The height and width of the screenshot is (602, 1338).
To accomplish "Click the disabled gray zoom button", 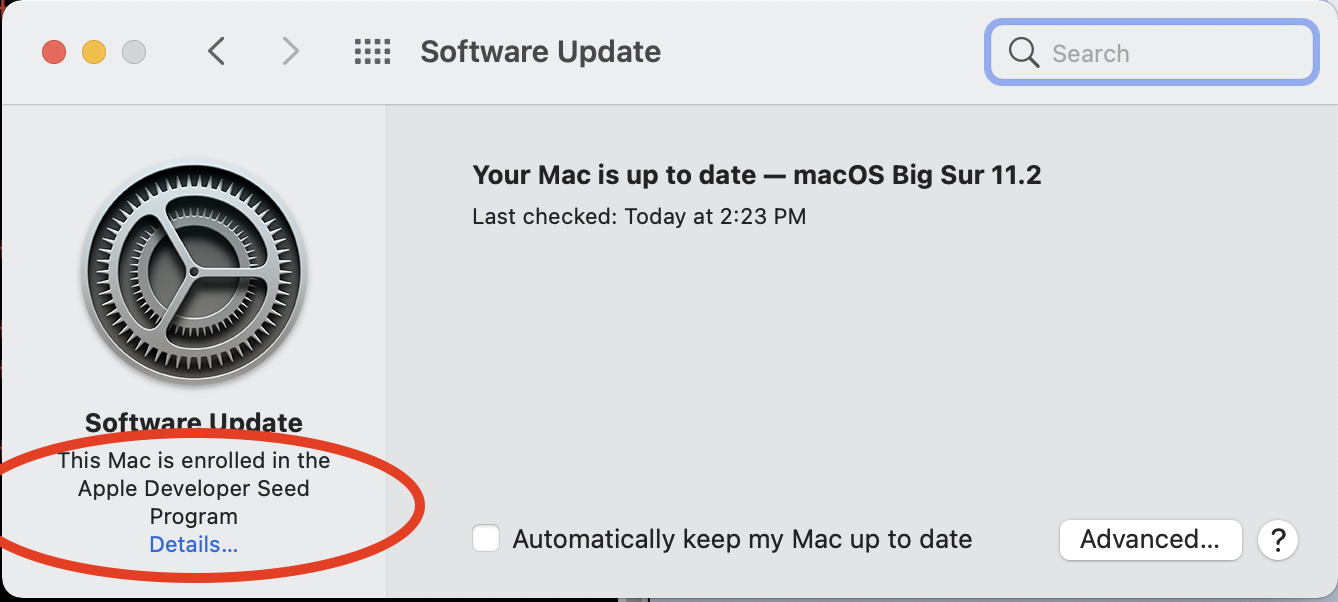I will pyautogui.click(x=134, y=52).
